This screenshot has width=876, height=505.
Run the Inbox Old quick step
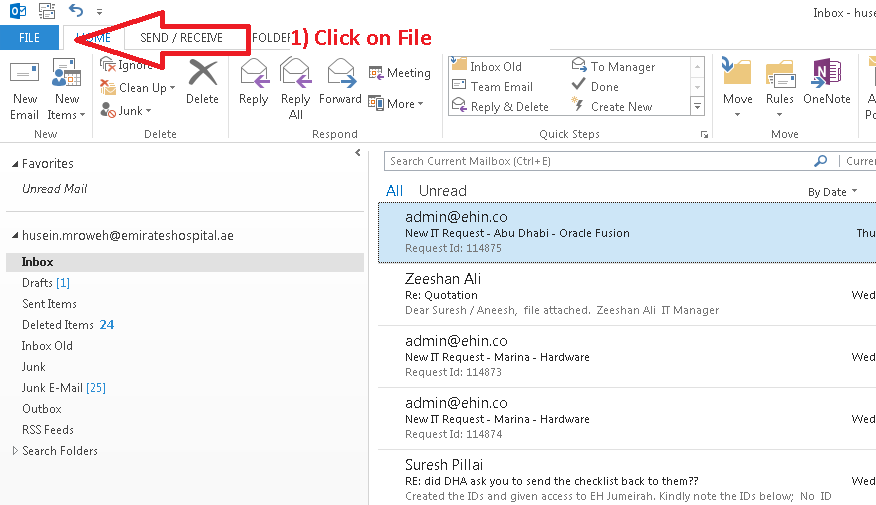(x=487, y=66)
